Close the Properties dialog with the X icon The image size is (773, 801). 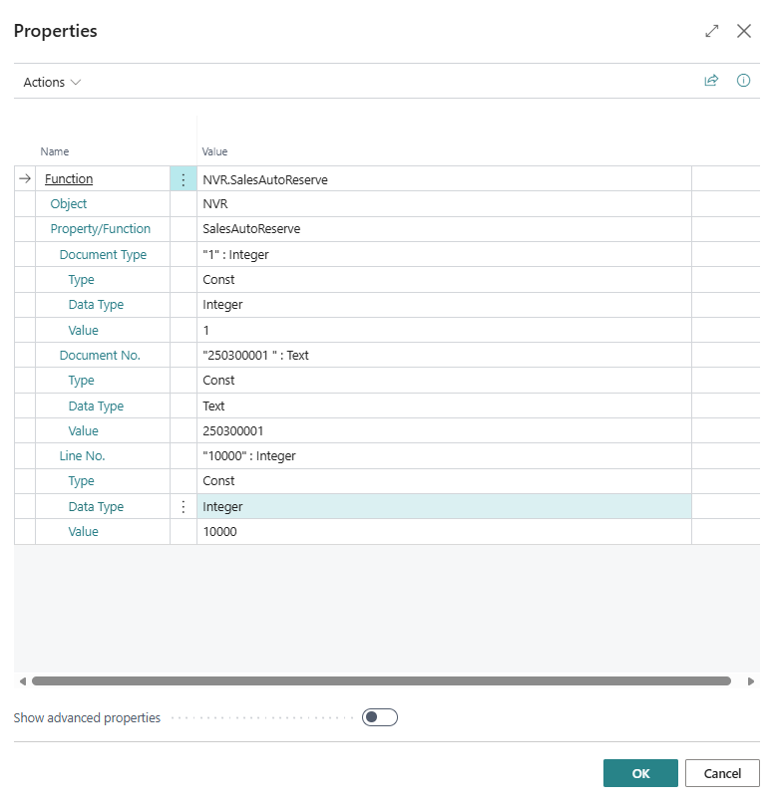coord(744,31)
